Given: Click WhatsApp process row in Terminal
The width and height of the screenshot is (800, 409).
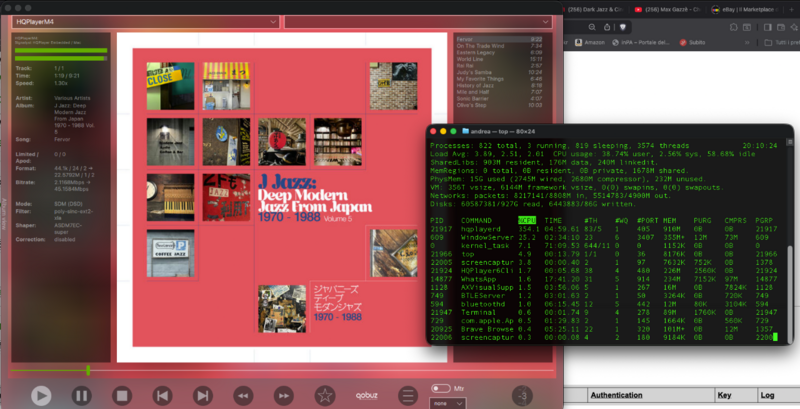Looking at the screenshot, I should point(604,279).
